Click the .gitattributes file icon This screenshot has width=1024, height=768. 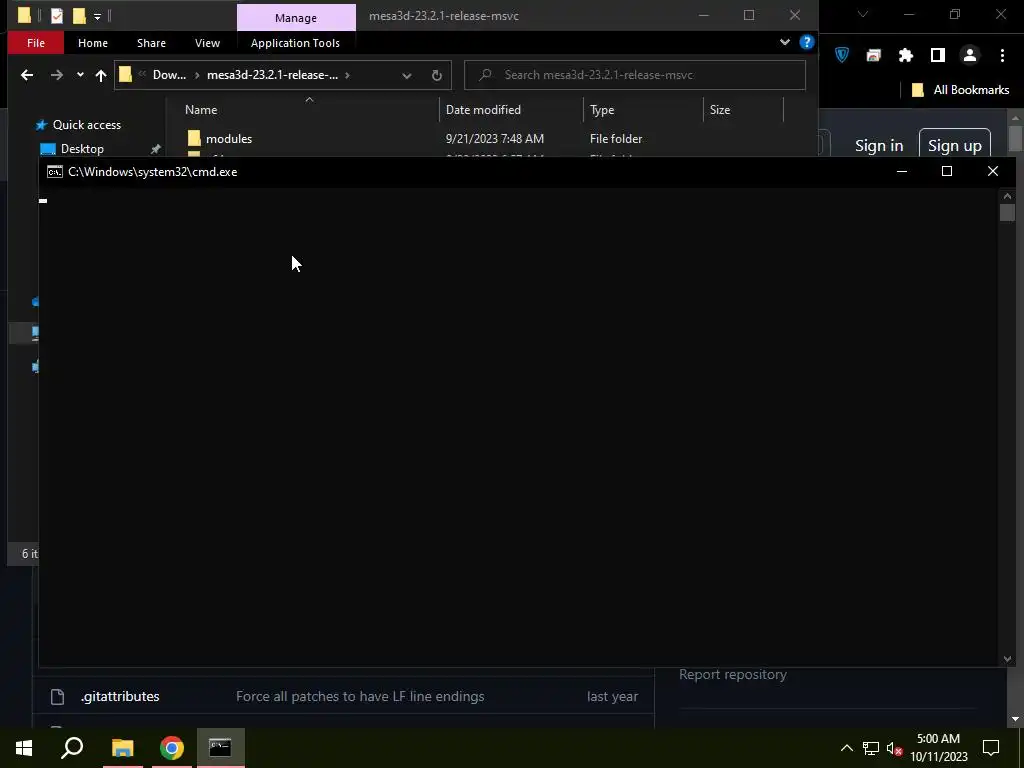[57, 697]
